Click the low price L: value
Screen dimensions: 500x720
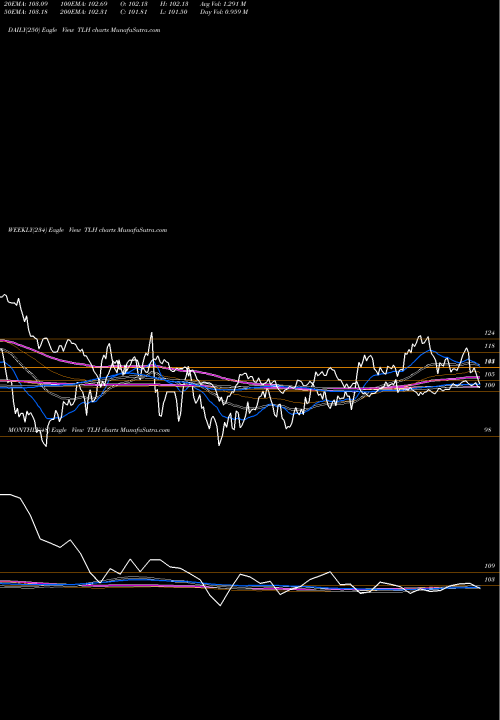click(x=174, y=12)
